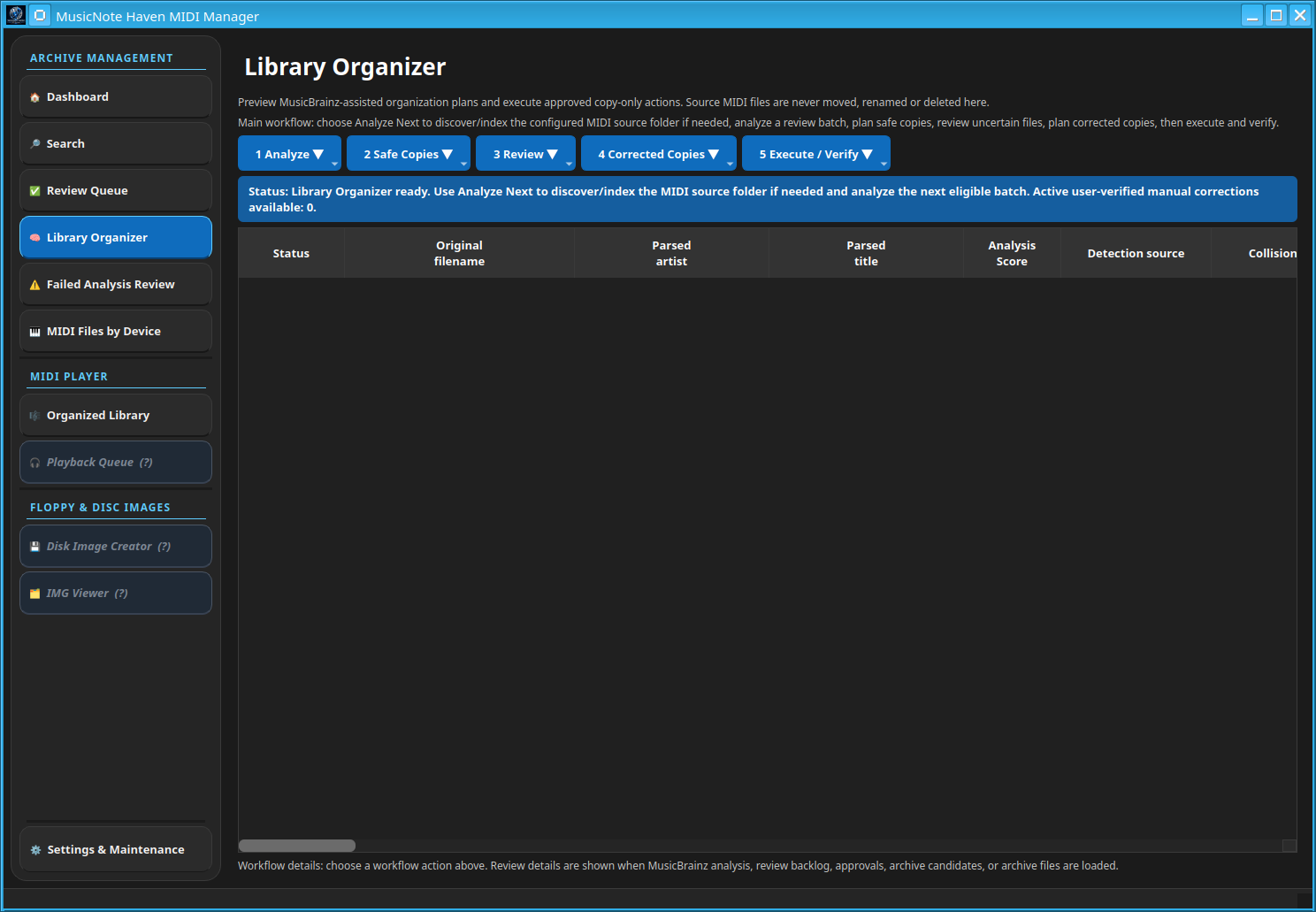This screenshot has width=1316, height=912.
Task: Click the Search magnifier icon
Action: 35,144
